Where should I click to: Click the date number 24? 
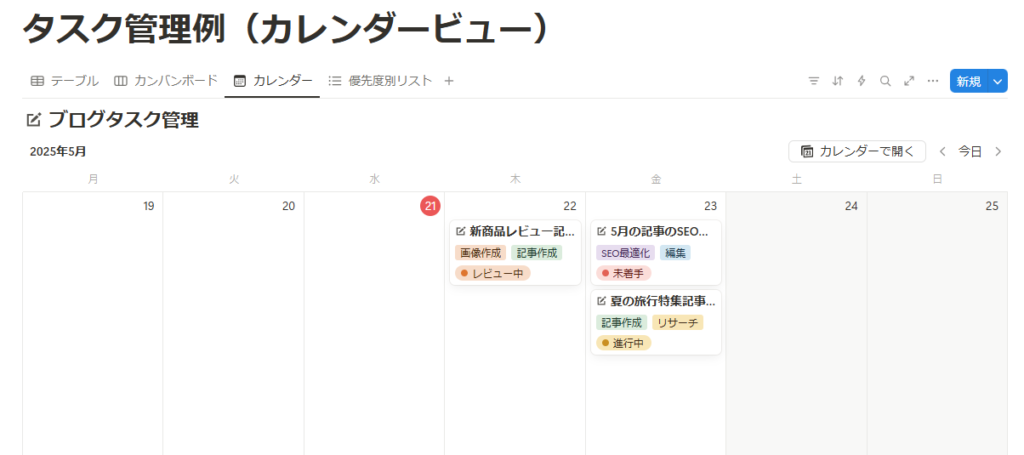click(x=851, y=206)
